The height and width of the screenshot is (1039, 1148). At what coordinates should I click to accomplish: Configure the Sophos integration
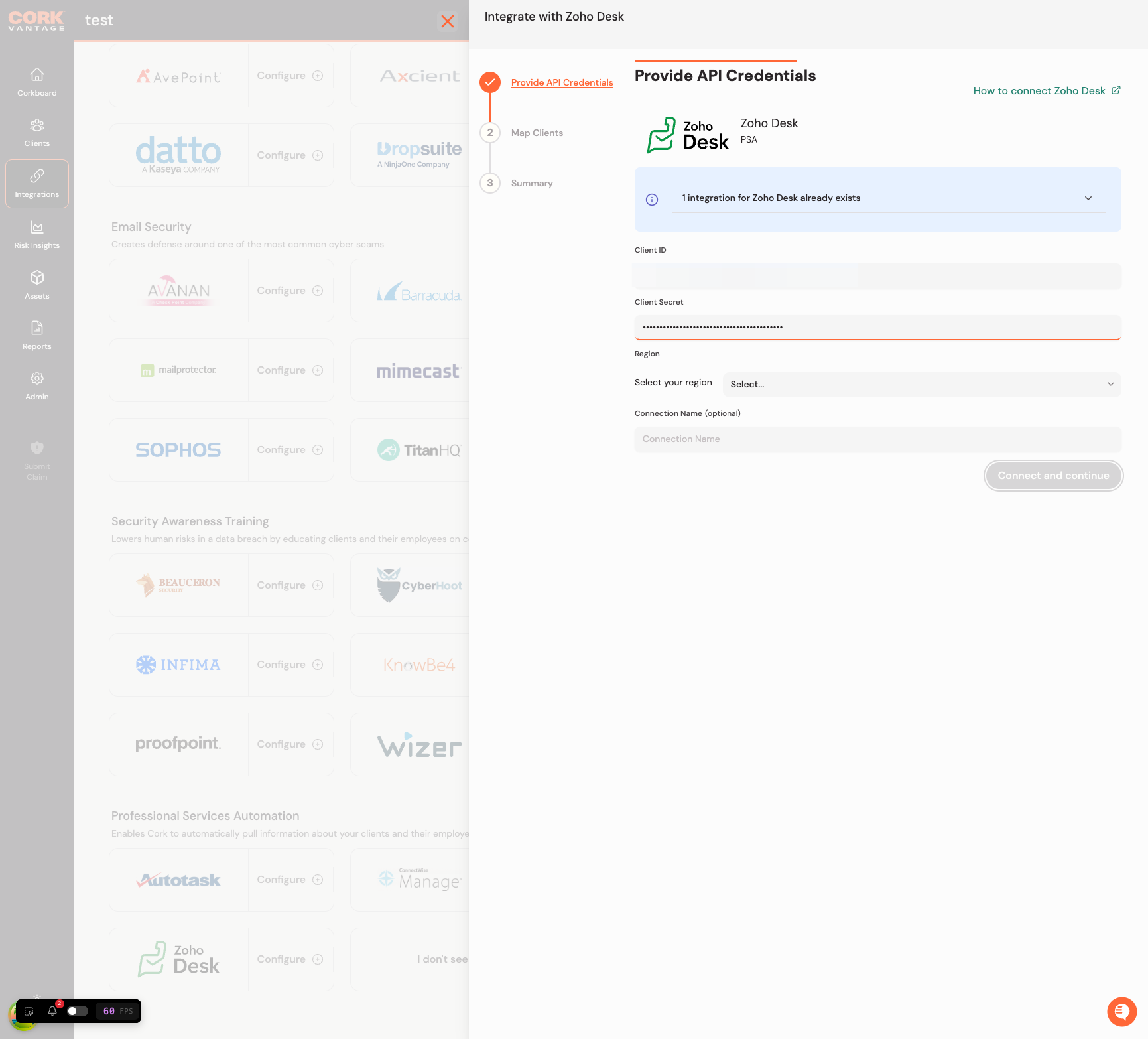(x=290, y=450)
